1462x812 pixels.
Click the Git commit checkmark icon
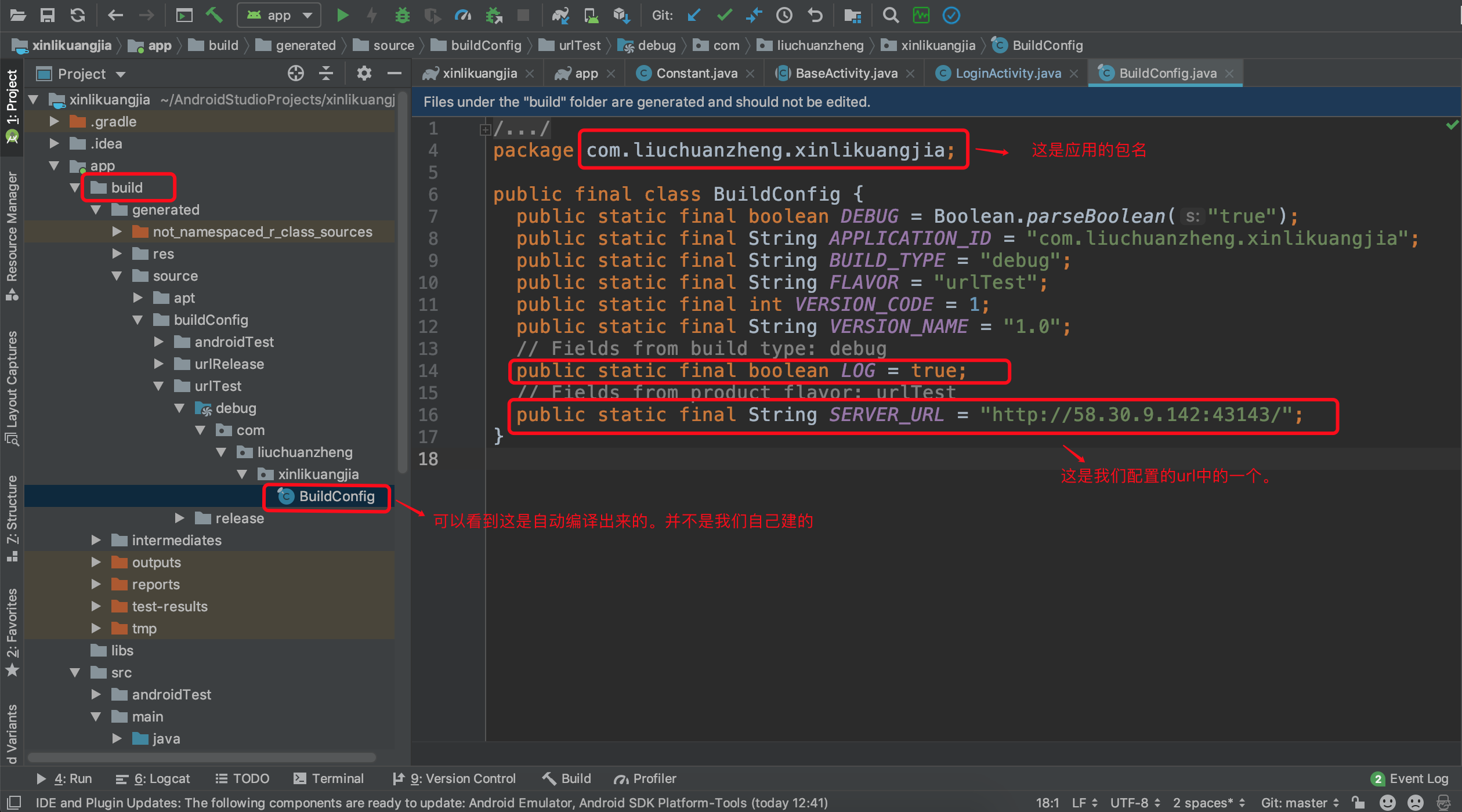[724, 16]
